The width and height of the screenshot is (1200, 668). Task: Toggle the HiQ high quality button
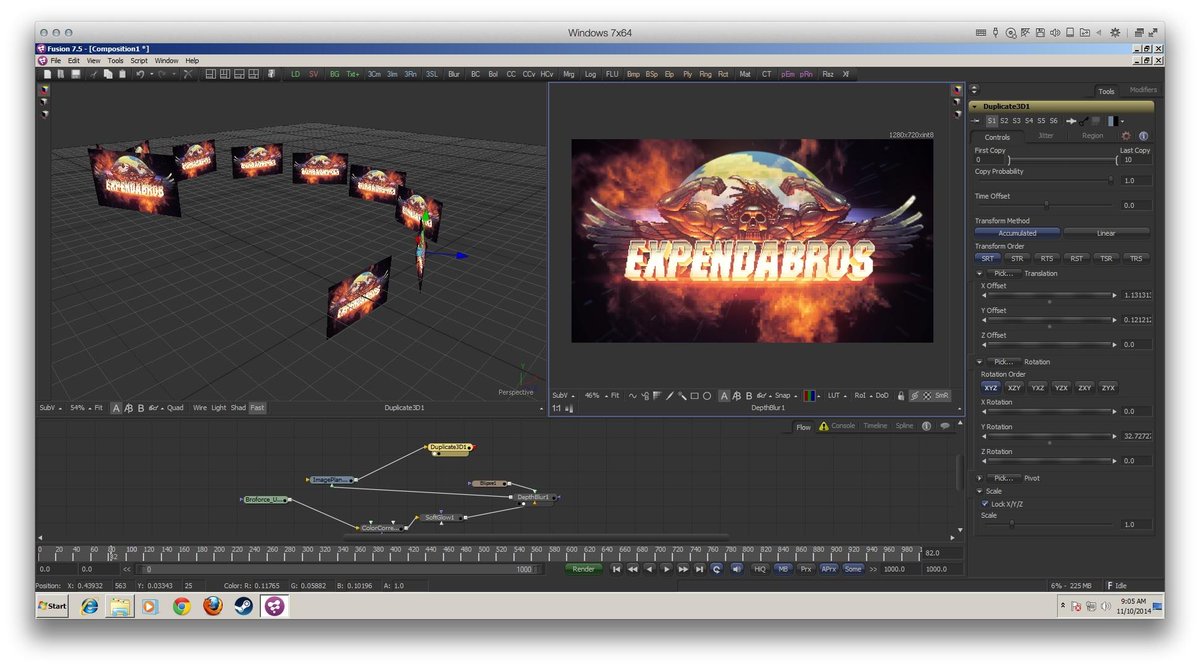tap(760, 569)
